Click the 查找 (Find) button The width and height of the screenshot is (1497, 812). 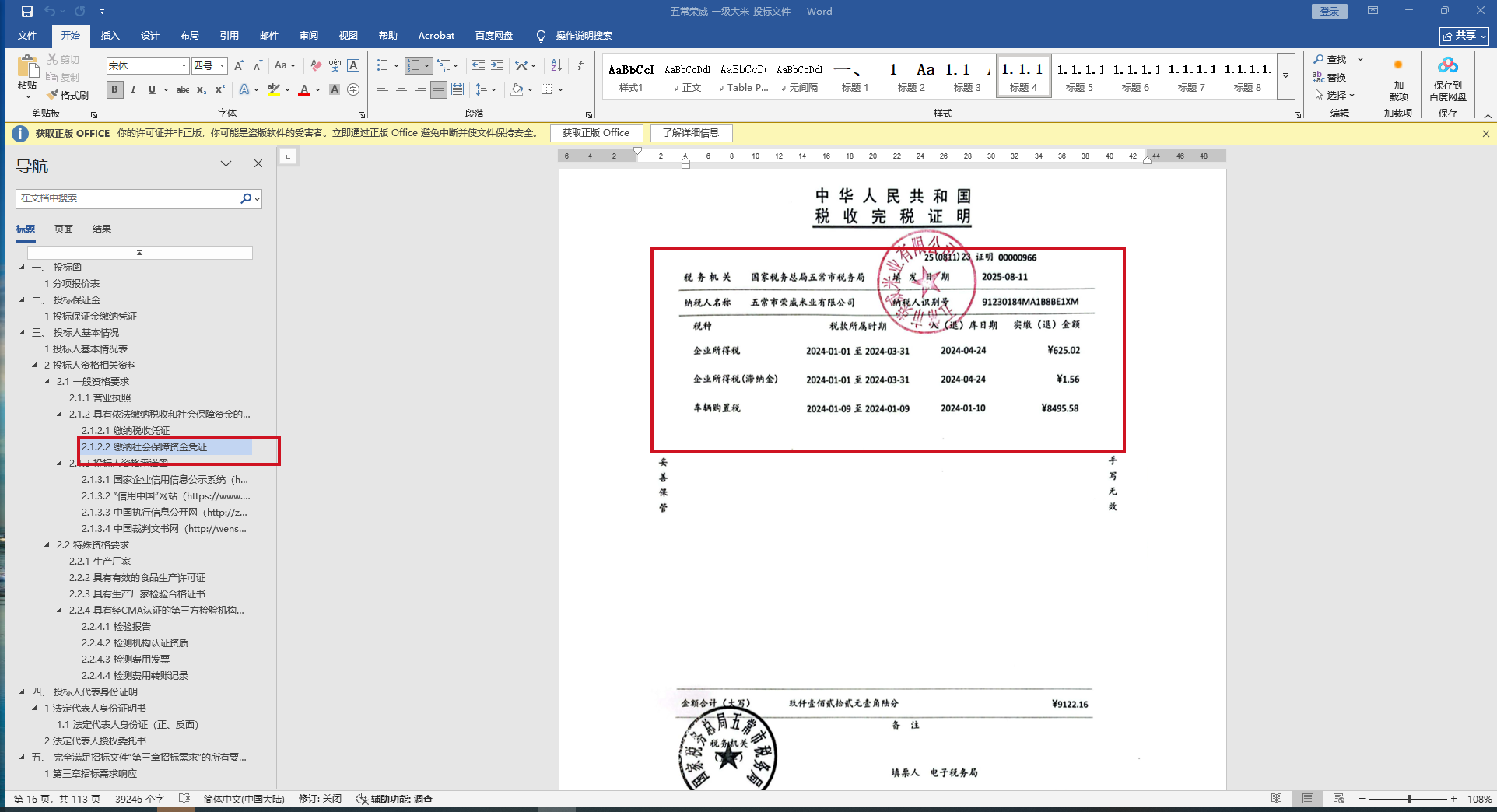[x=1330, y=59]
